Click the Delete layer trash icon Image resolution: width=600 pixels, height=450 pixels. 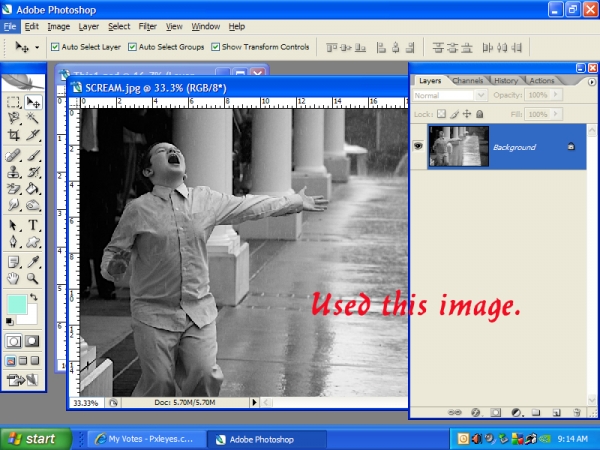pos(577,412)
